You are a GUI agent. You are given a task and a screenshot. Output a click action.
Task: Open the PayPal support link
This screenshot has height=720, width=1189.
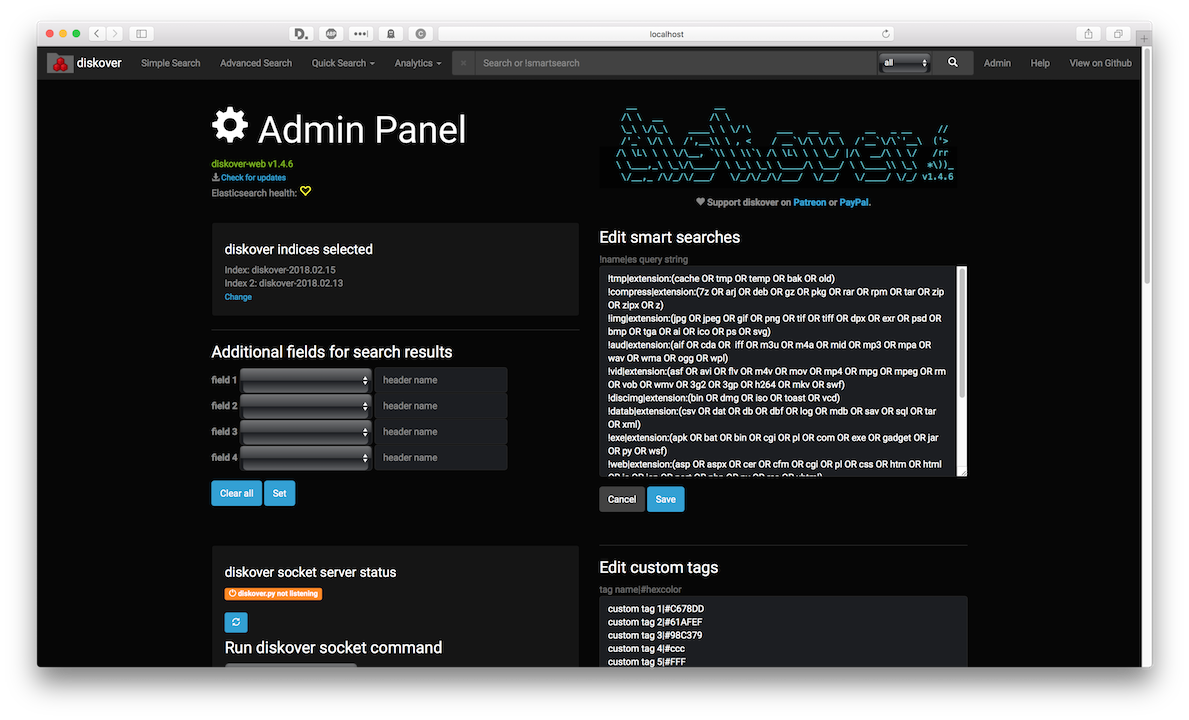pos(854,202)
